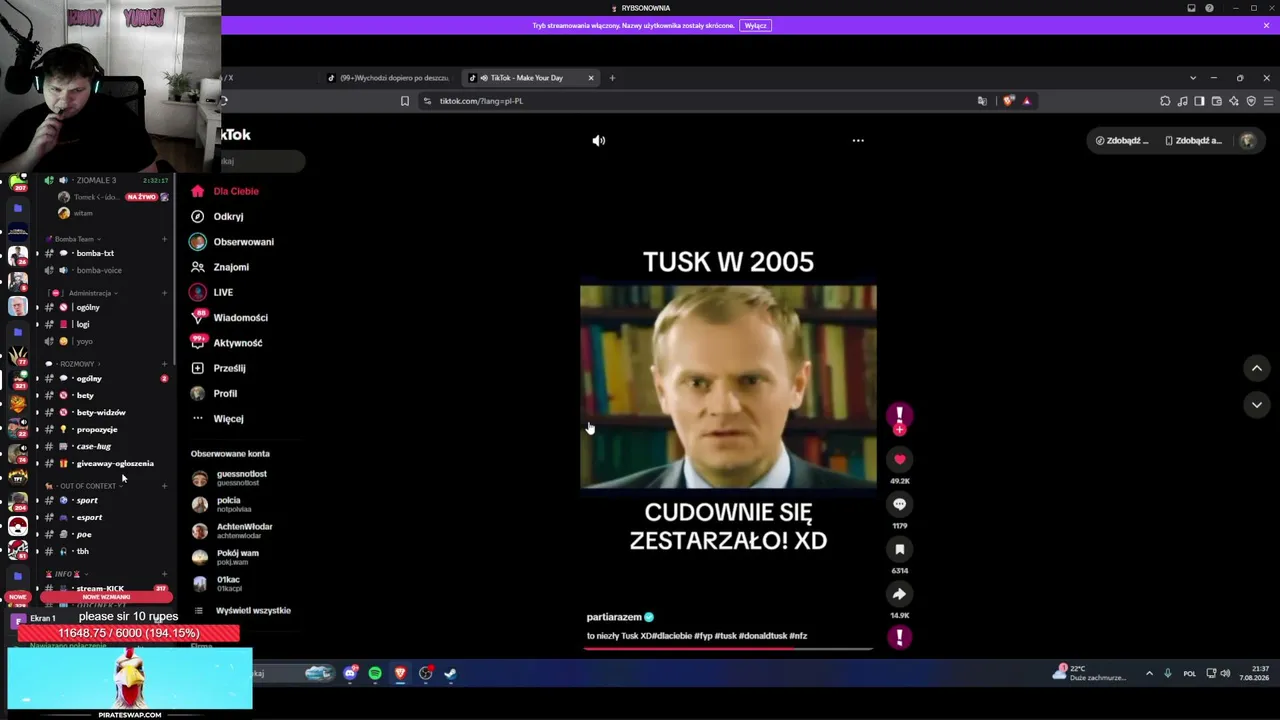Click the Brave Shields icon
The image size is (1280, 720).
[x=1008, y=101]
